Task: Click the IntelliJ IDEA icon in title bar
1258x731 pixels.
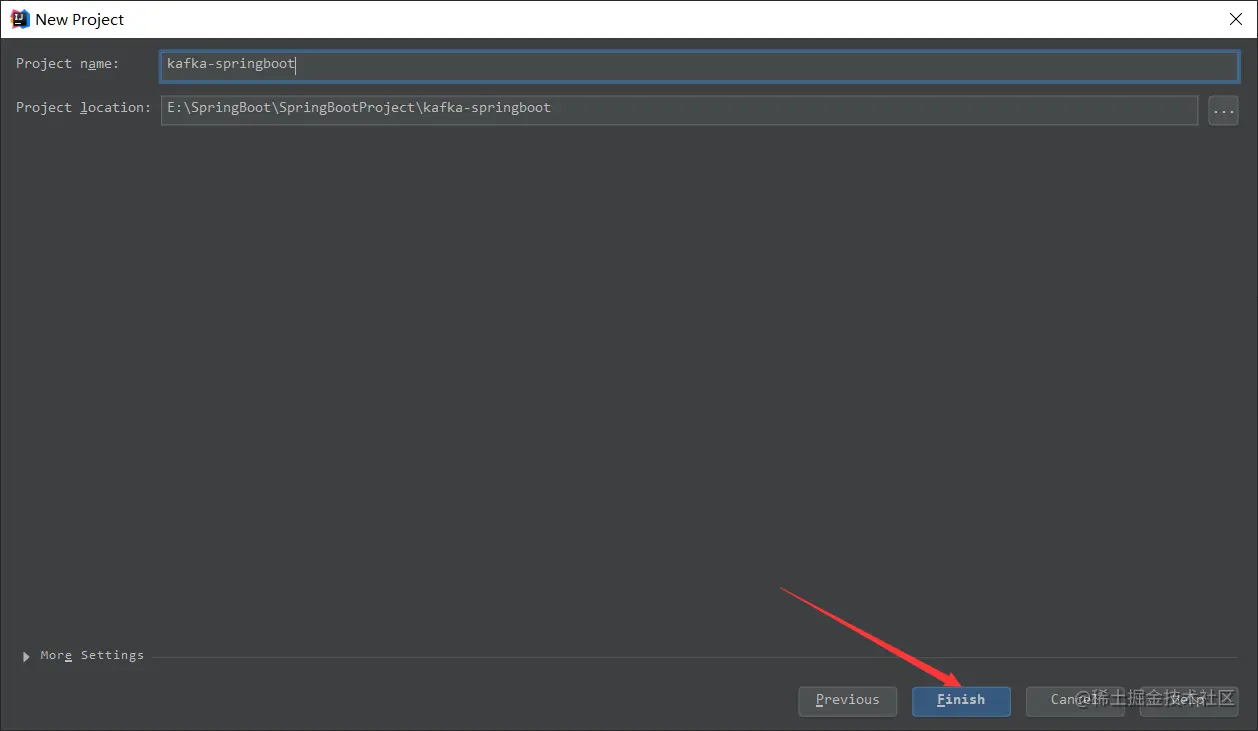Action: point(20,19)
